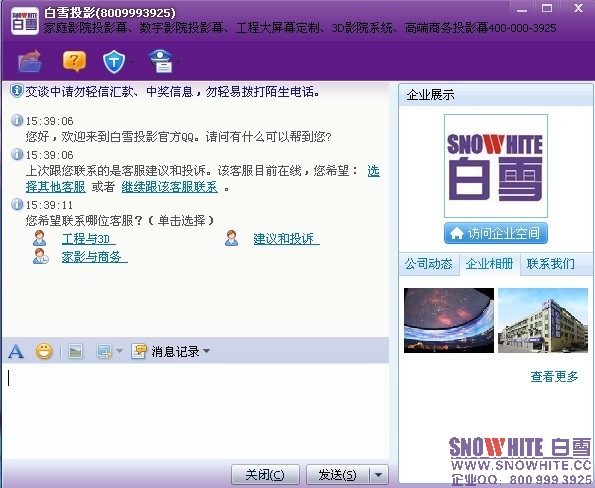Click the police hat report icon
The width and height of the screenshot is (595, 488).
point(161,61)
